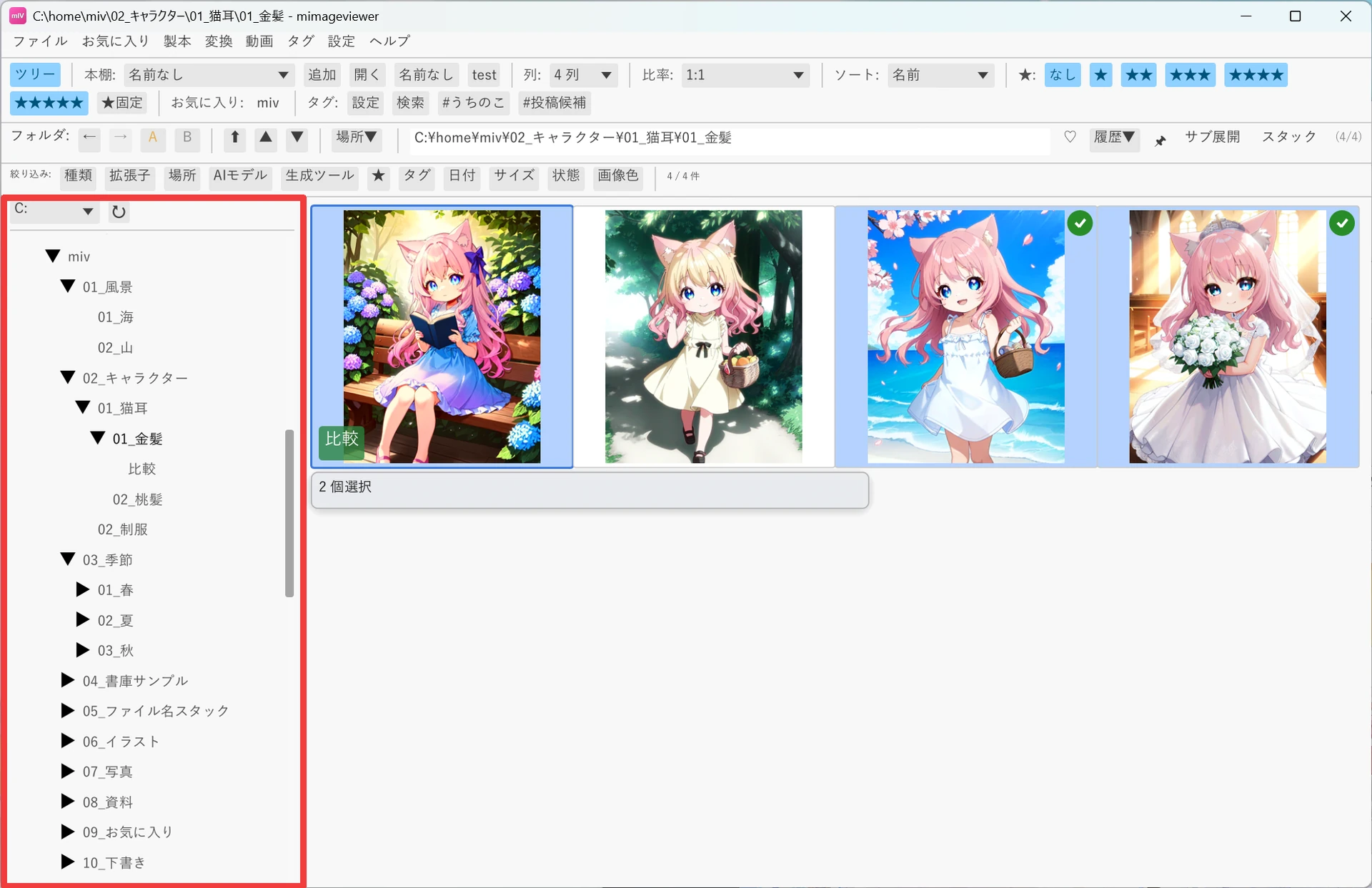This screenshot has width=1372, height=888.
Task: Select the blonde catgirl forest thumbnail
Action: [x=703, y=336]
